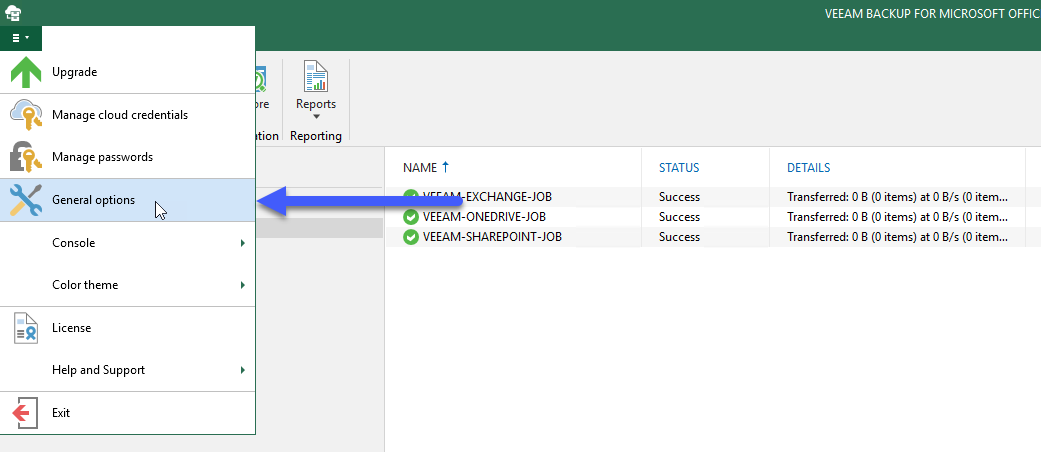Image resolution: width=1041 pixels, height=452 pixels.
Task: Sort by the STATUS column header
Action: click(x=679, y=168)
